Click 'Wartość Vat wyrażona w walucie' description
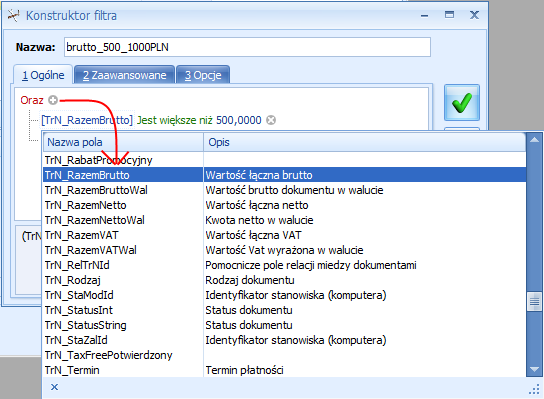Image resolution: width=544 pixels, height=399 pixels. pyautogui.click(x=284, y=250)
